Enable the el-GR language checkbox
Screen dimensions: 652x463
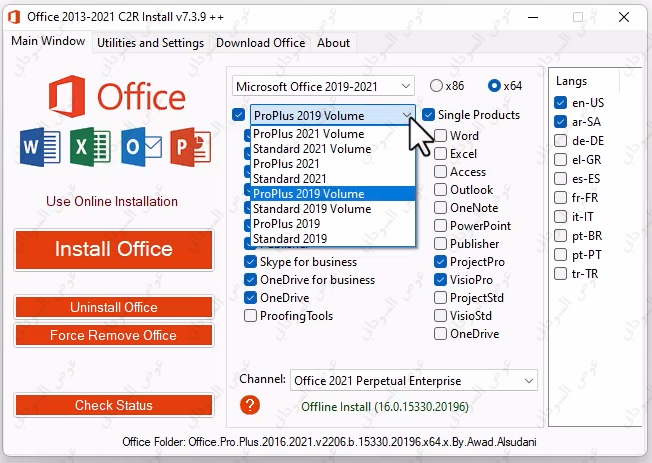tap(561, 159)
